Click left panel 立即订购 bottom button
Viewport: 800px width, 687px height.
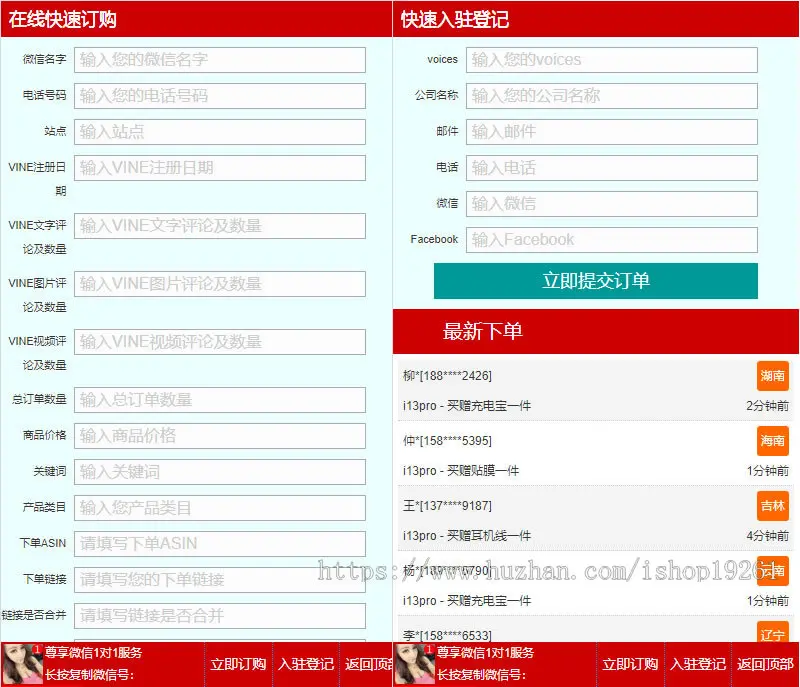pyautogui.click(x=238, y=664)
